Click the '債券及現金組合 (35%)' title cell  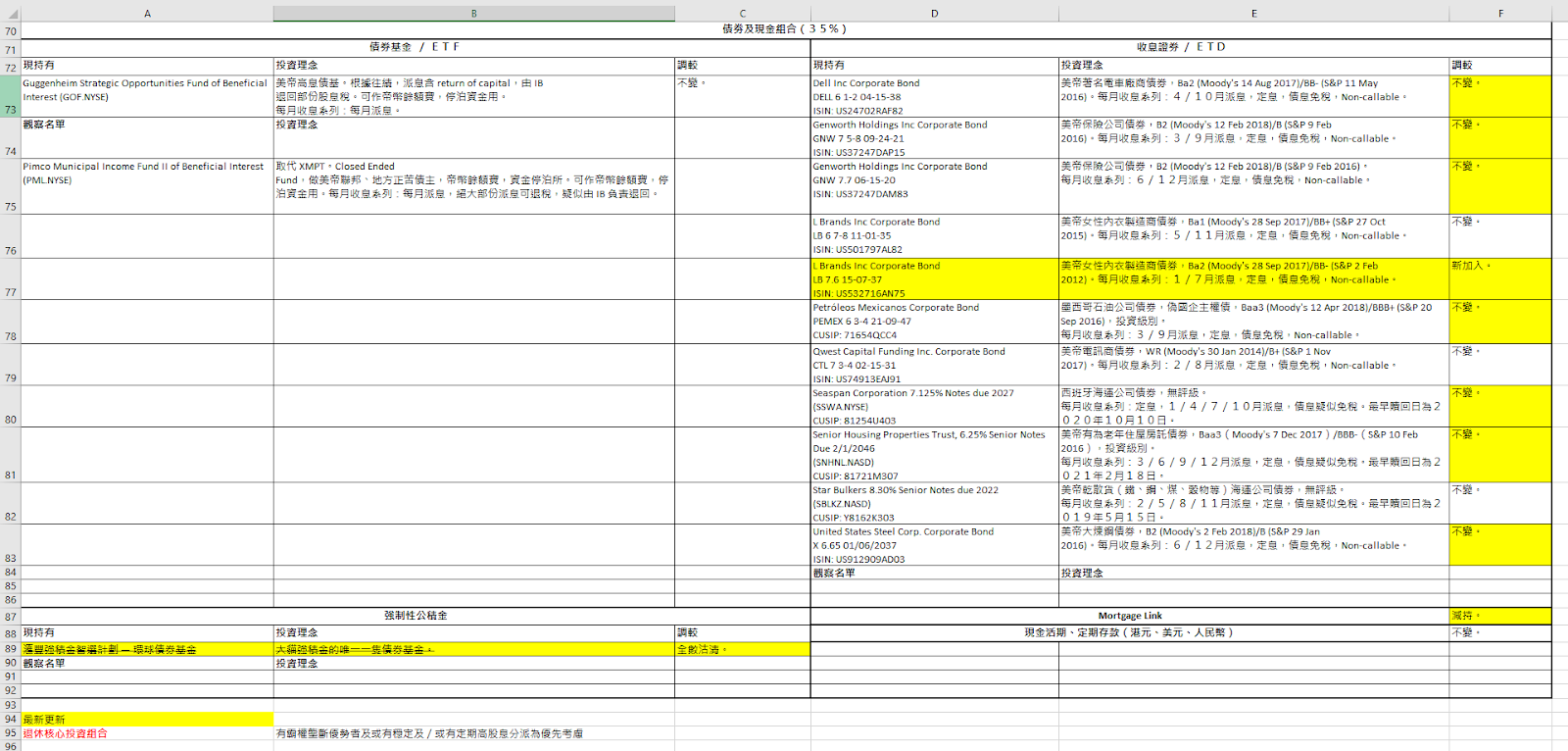[786, 29]
